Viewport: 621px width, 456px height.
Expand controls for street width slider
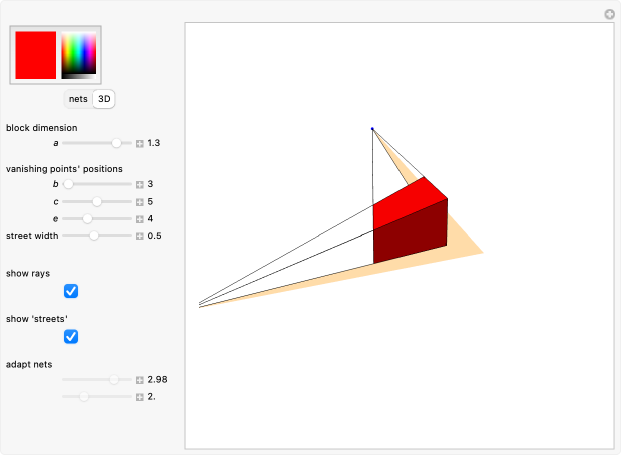tap(140, 237)
